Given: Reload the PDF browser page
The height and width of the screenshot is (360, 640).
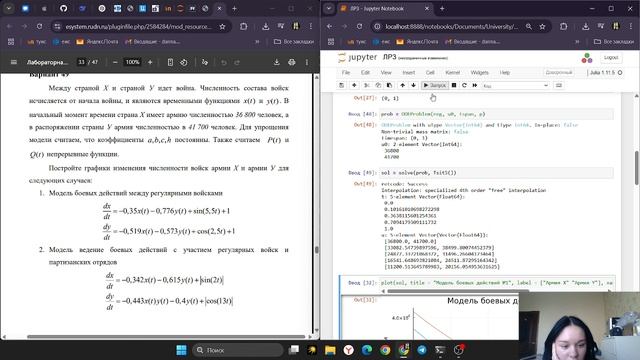Looking at the screenshot, I should [x=39, y=26].
